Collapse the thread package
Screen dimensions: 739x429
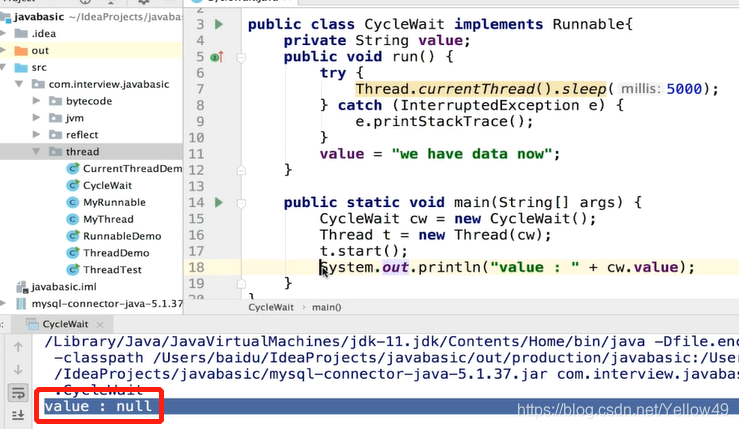click(36, 151)
